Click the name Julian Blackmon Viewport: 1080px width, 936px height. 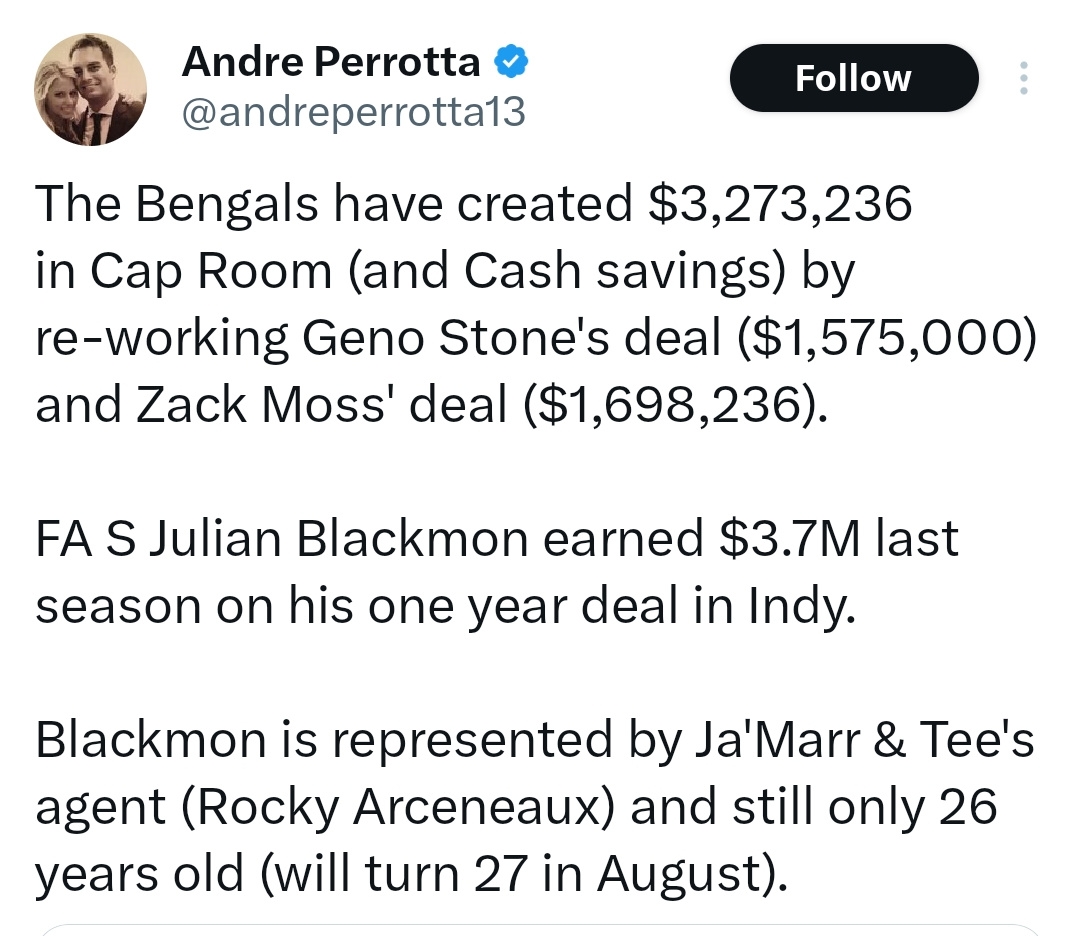tap(339, 539)
